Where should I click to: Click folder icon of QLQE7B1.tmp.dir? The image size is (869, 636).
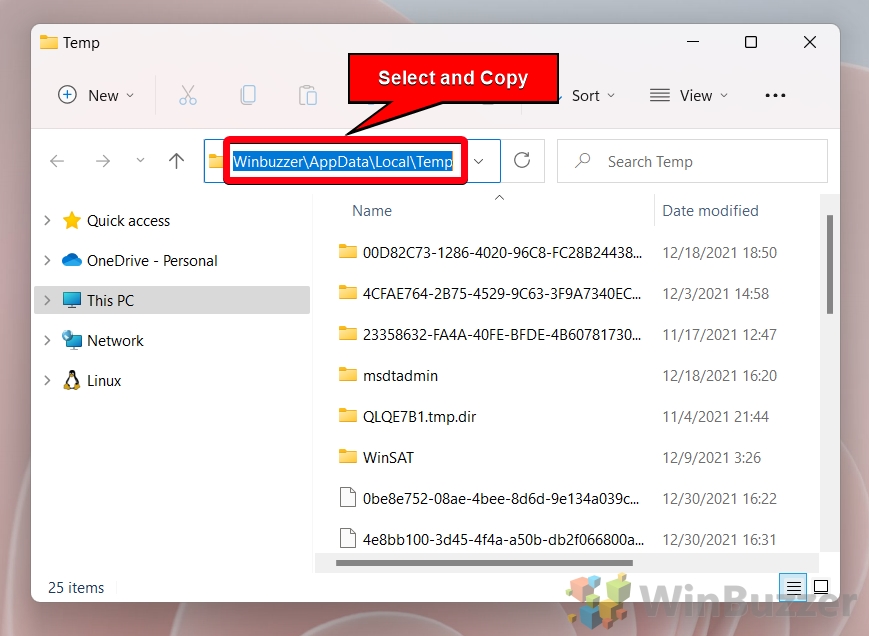click(x=347, y=416)
